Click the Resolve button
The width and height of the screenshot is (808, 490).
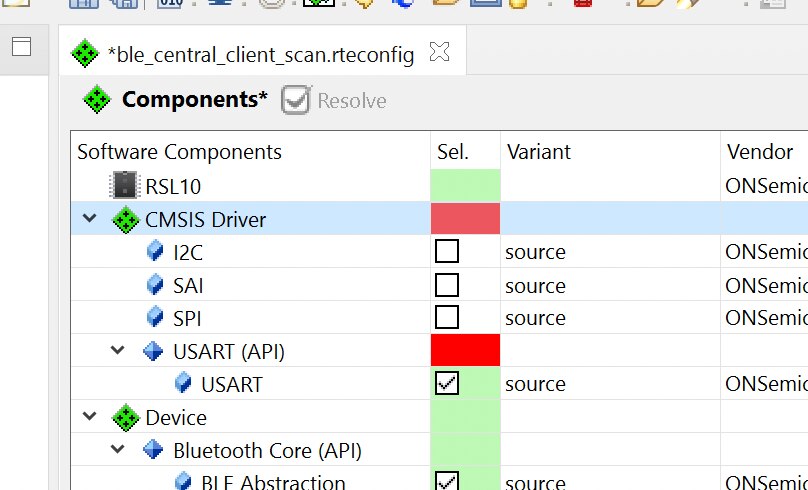334,100
